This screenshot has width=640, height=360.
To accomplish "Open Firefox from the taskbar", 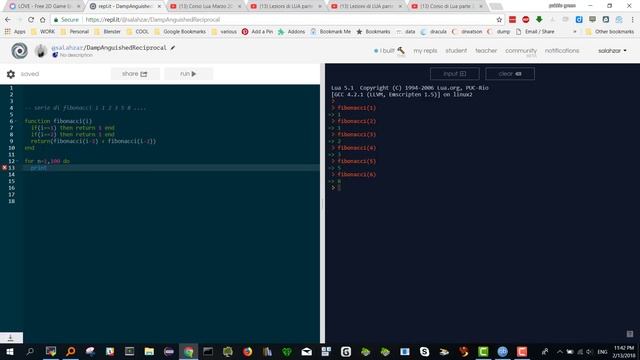I will coord(247,351).
